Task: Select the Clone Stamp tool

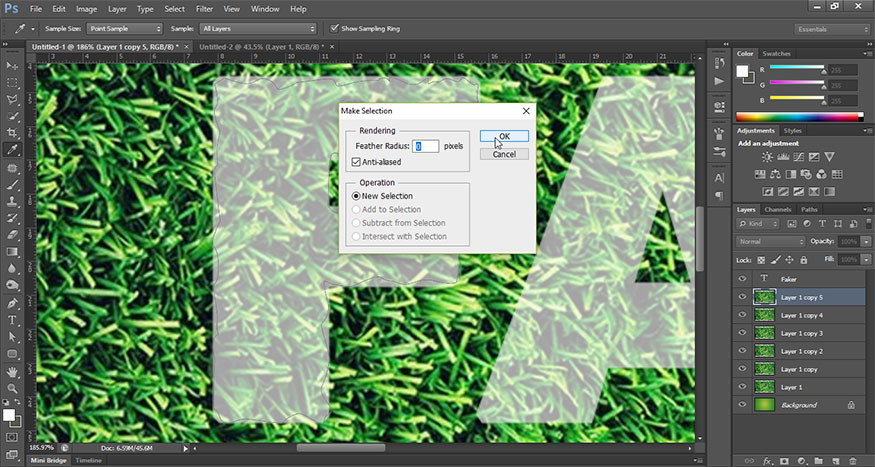Action: [12, 201]
